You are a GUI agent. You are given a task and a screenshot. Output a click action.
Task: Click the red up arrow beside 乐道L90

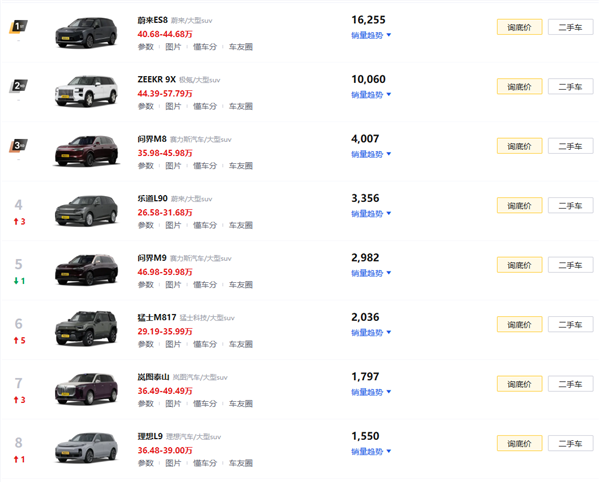pos(15,221)
